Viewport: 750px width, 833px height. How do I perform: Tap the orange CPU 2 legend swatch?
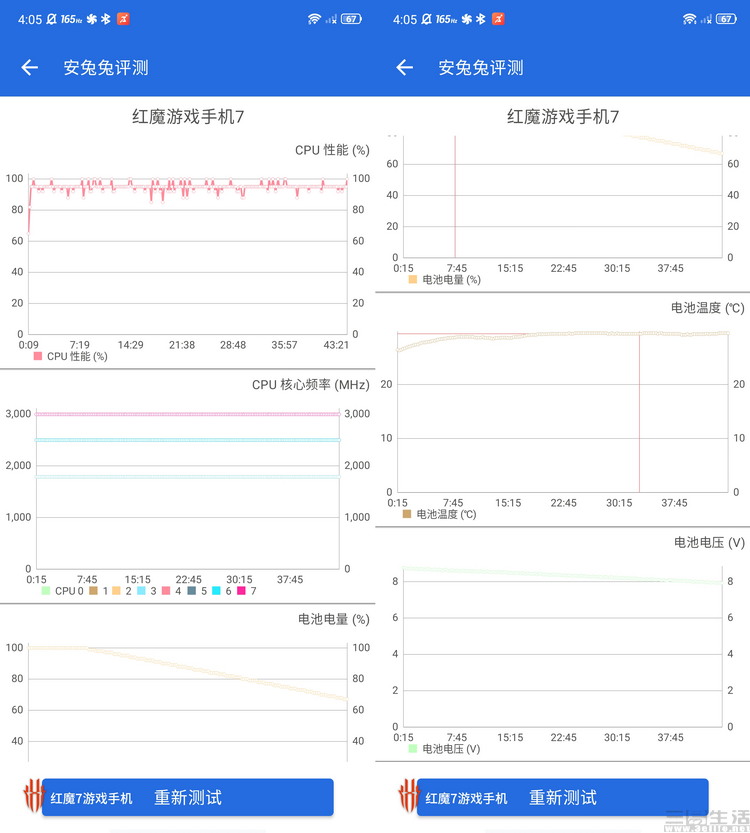[x=116, y=591]
